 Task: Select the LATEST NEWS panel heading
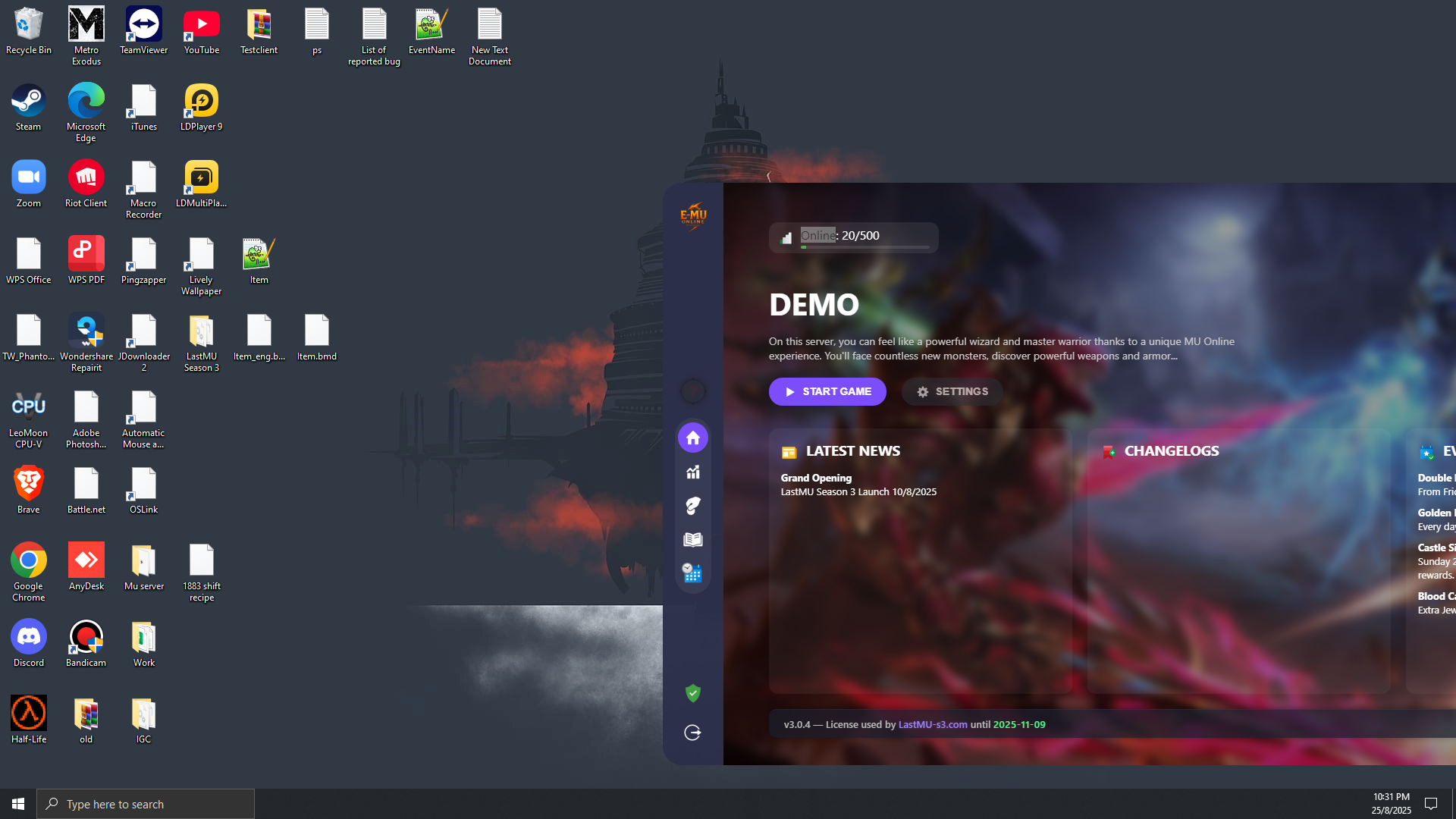(852, 451)
